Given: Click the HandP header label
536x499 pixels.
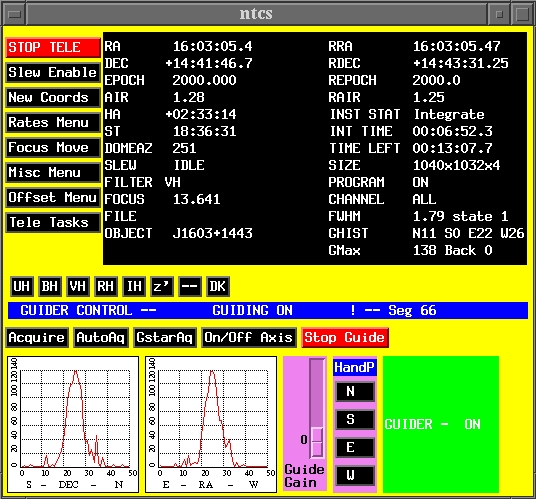Looking at the screenshot, I should pyautogui.click(x=355, y=367).
